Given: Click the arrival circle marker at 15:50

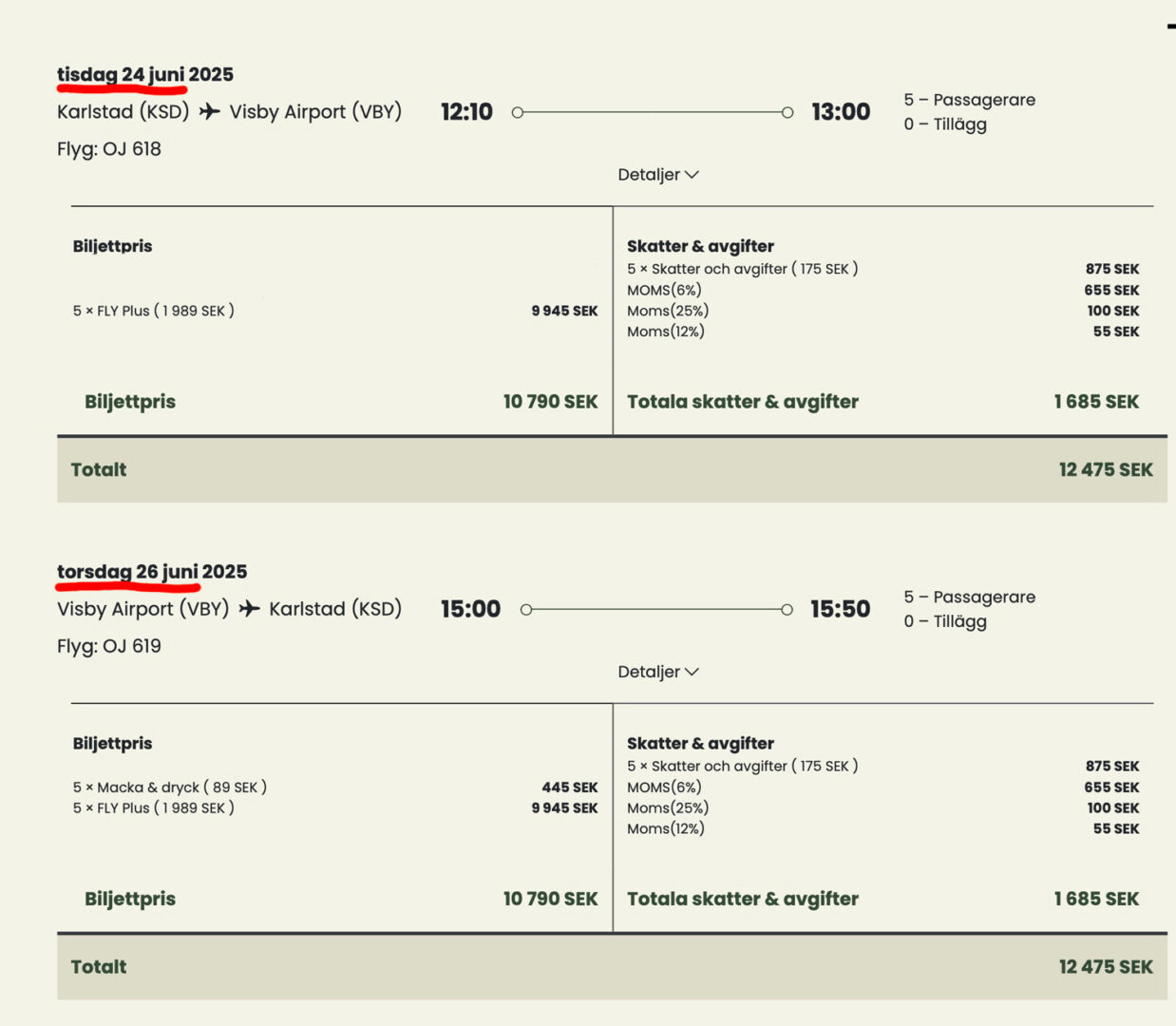Looking at the screenshot, I should coord(787,609).
